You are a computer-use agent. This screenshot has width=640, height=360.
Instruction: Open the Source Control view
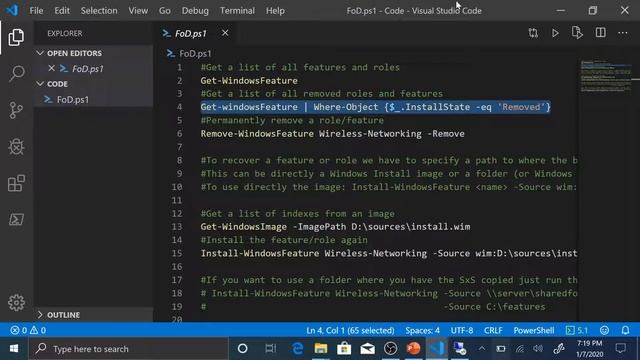16,110
